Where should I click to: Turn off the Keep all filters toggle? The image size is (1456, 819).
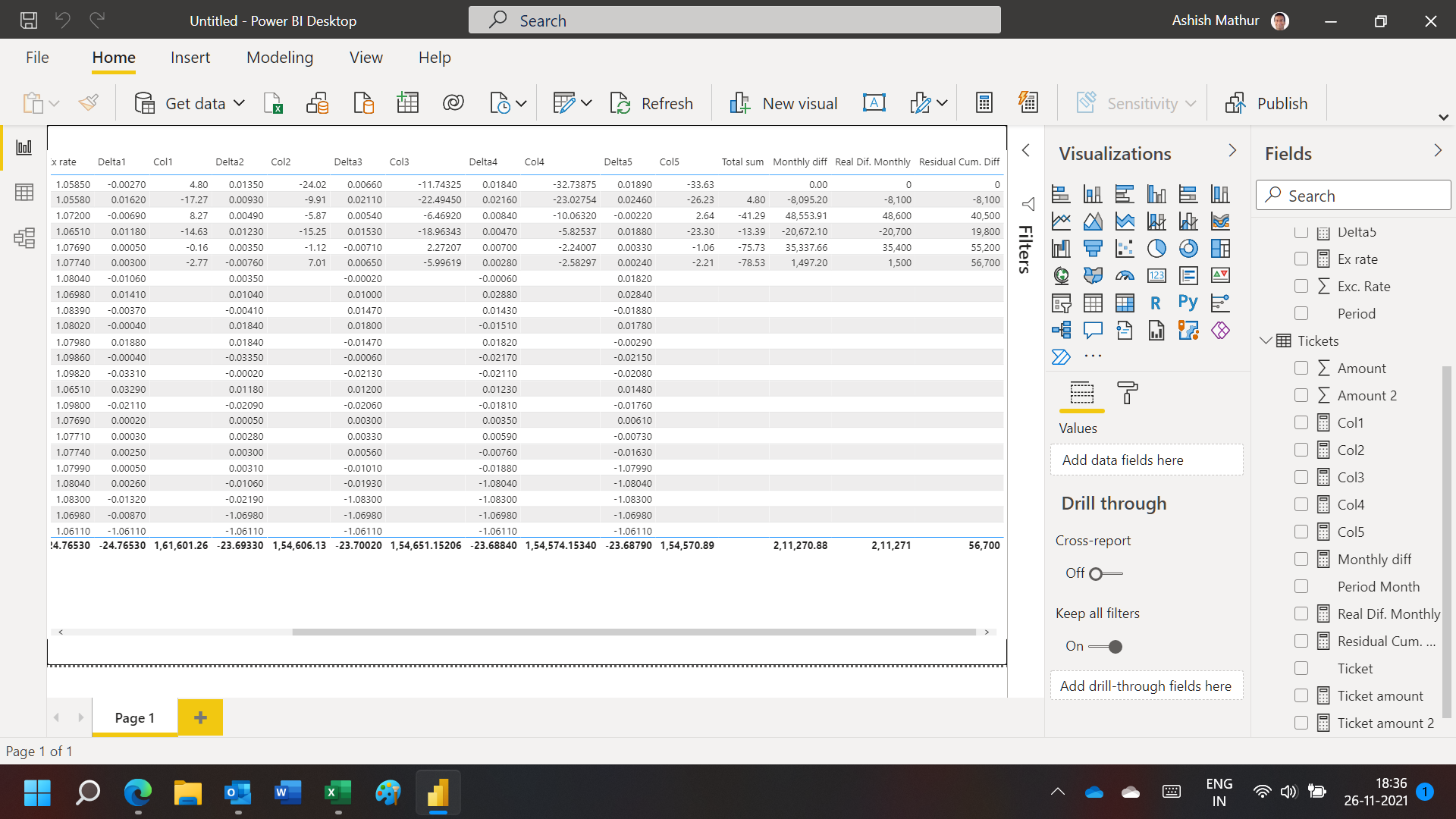(x=1106, y=647)
